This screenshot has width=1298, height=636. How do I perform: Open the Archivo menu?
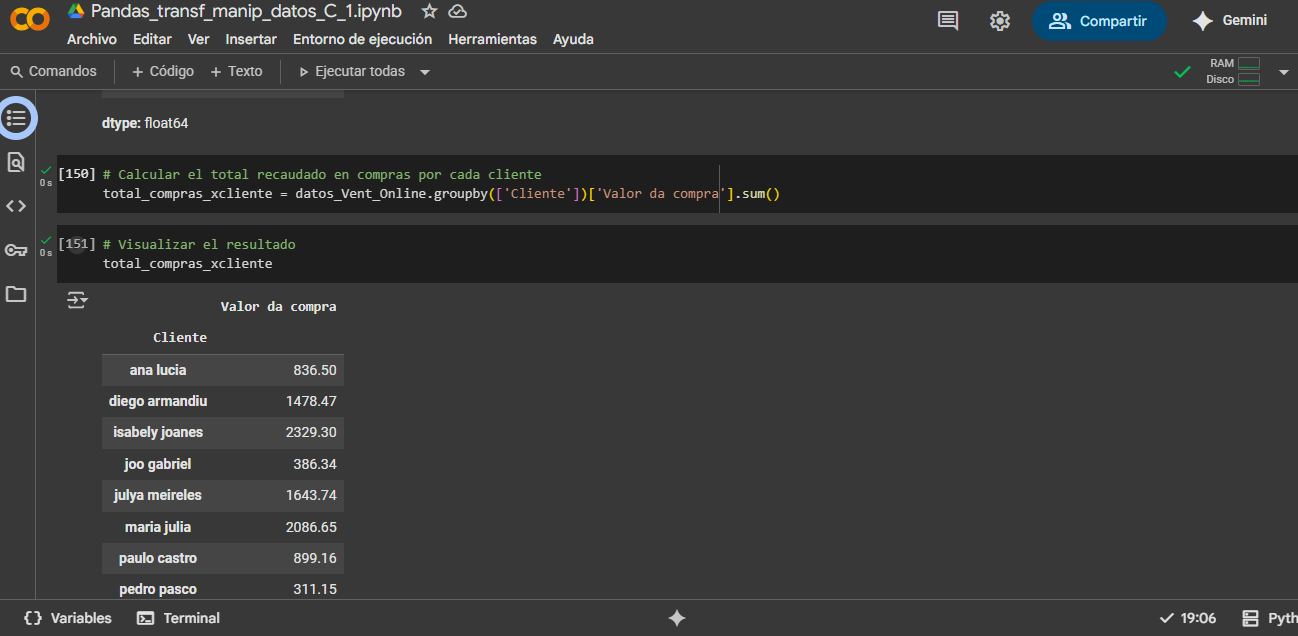[92, 39]
